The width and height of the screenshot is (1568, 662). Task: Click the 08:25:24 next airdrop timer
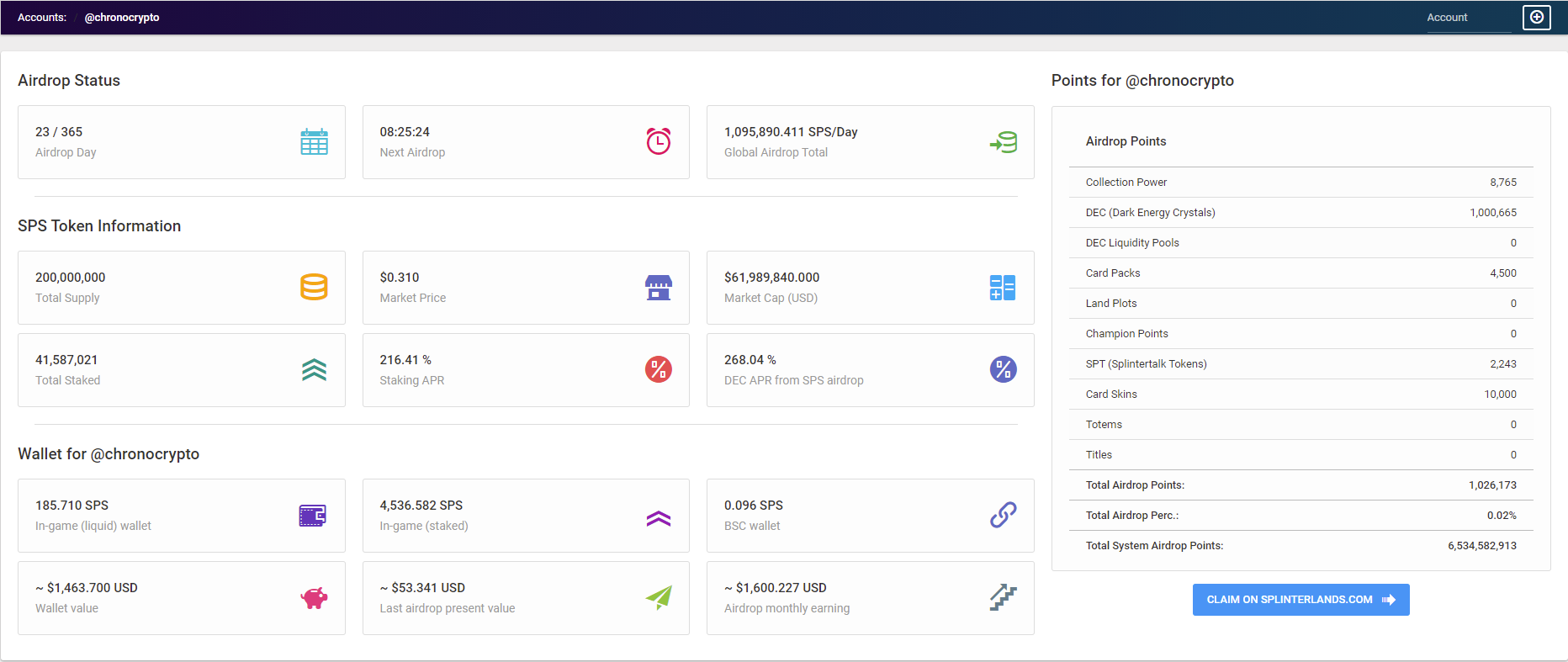coord(405,132)
